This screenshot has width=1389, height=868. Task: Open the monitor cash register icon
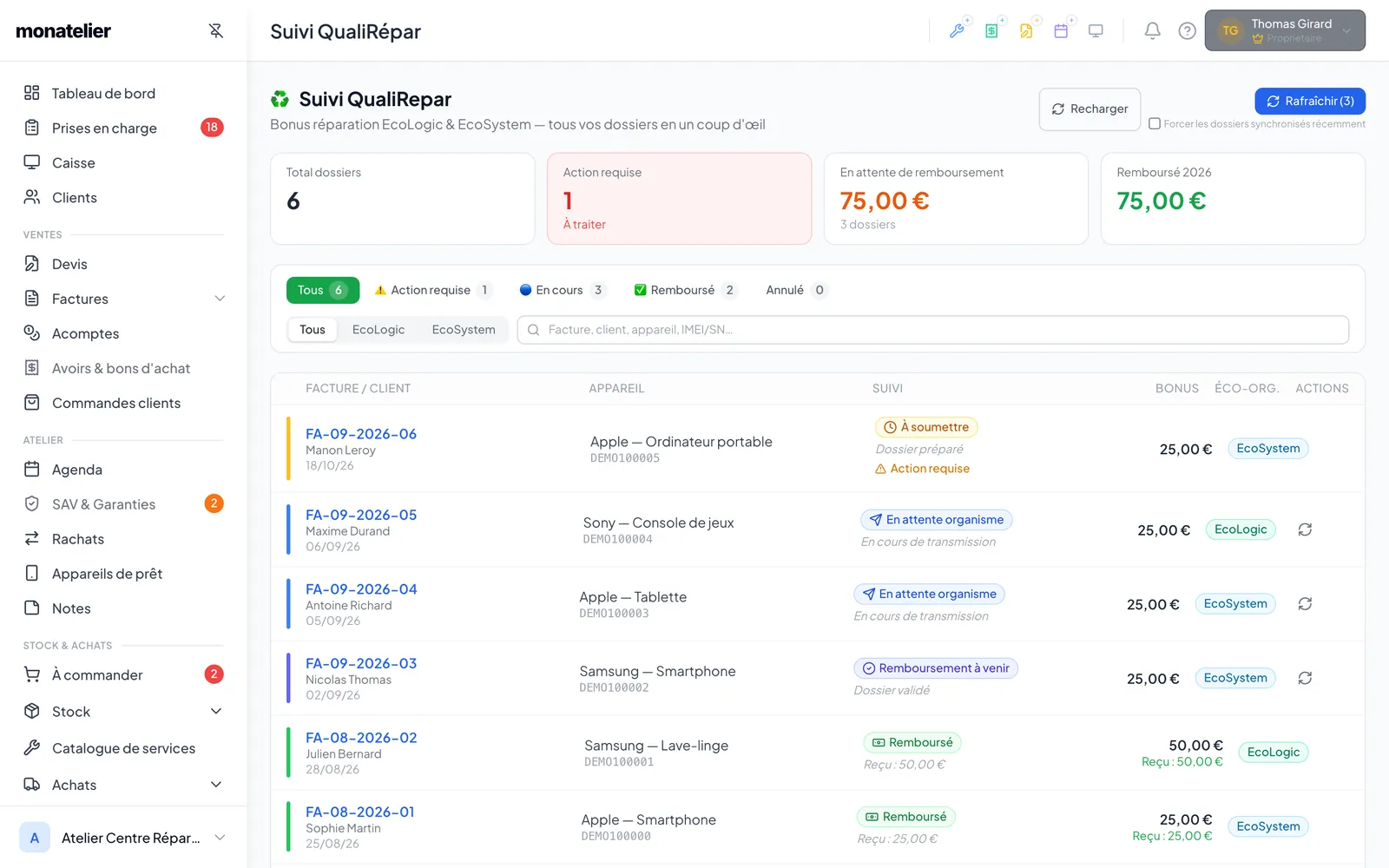point(1096,31)
